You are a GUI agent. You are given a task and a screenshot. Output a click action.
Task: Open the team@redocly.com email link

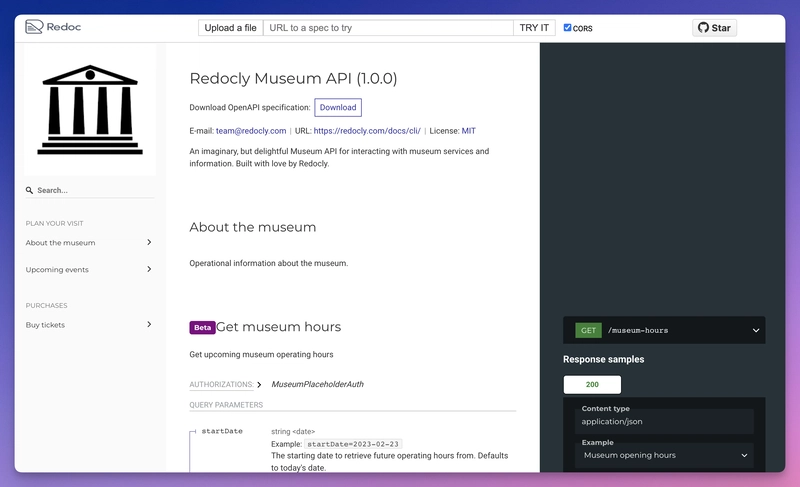click(251, 131)
